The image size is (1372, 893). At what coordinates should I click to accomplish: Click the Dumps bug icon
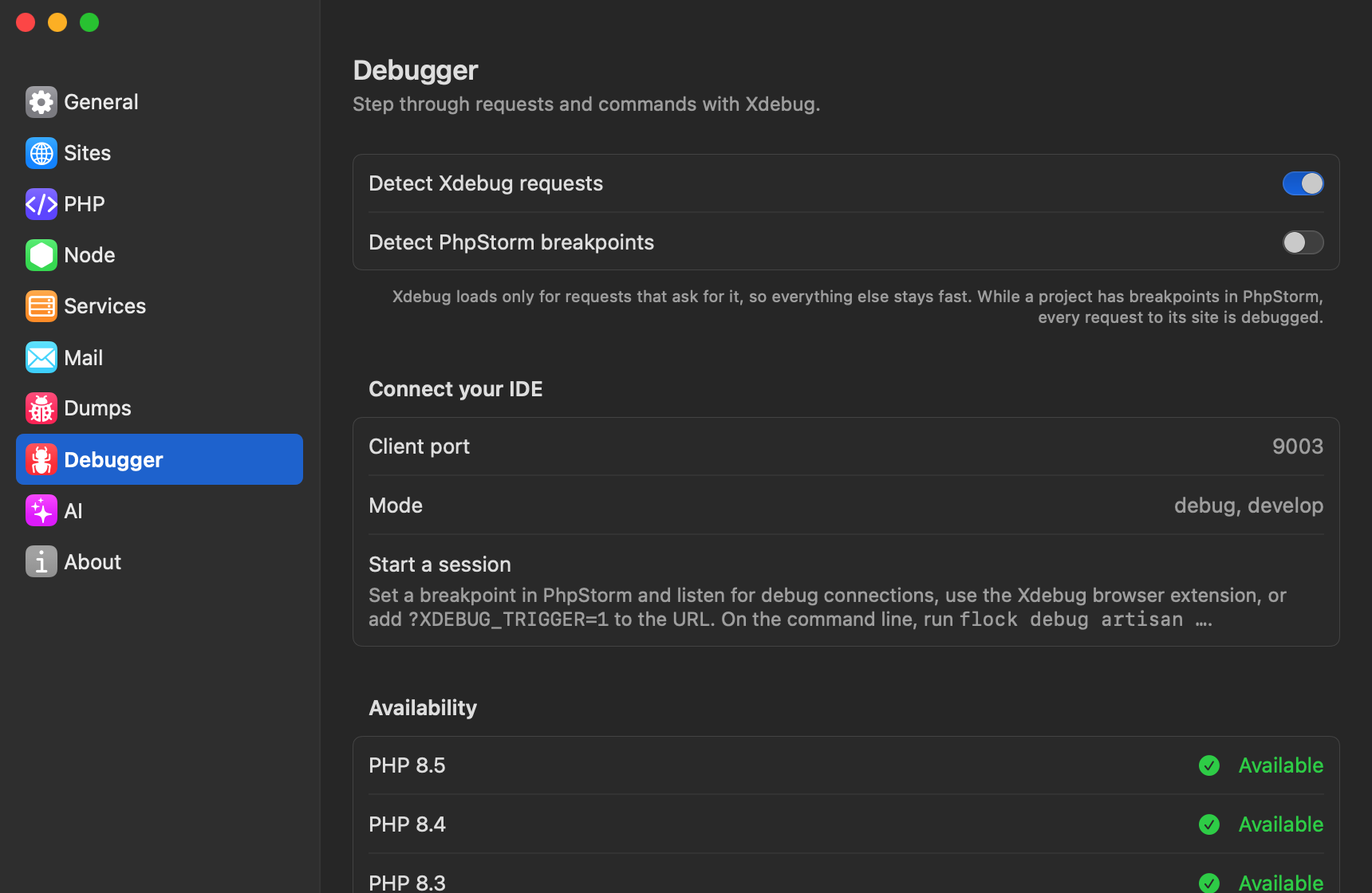click(x=41, y=408)
